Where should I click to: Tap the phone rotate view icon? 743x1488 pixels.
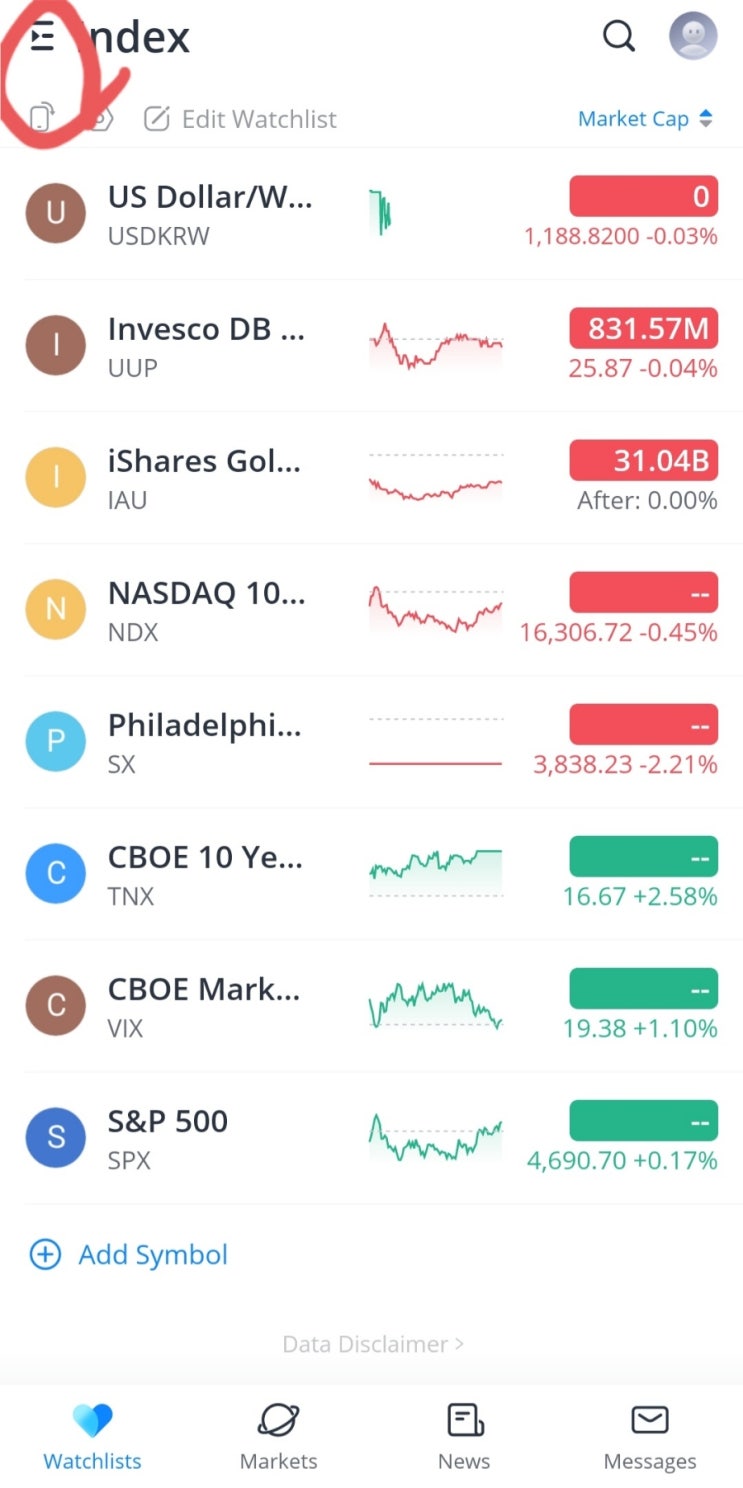click(41, 118)
